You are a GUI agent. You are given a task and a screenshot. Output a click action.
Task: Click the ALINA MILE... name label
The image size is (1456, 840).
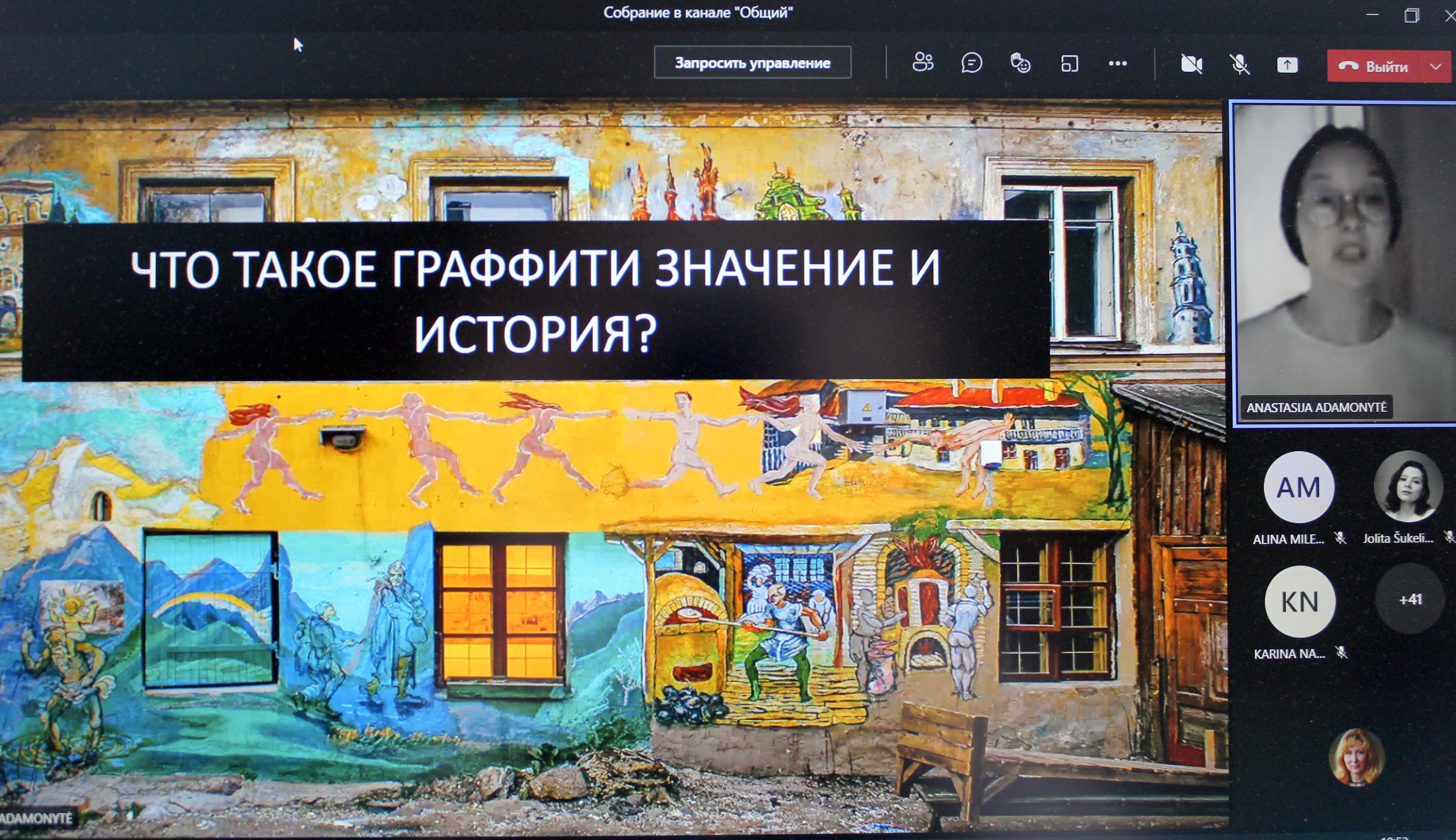(1288, 539)
